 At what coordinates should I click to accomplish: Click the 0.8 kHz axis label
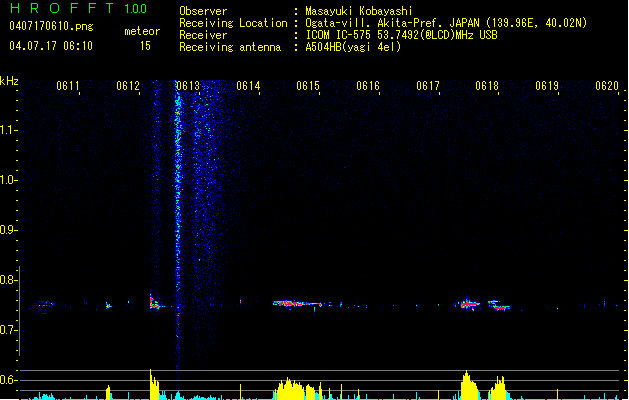(8, 280)
